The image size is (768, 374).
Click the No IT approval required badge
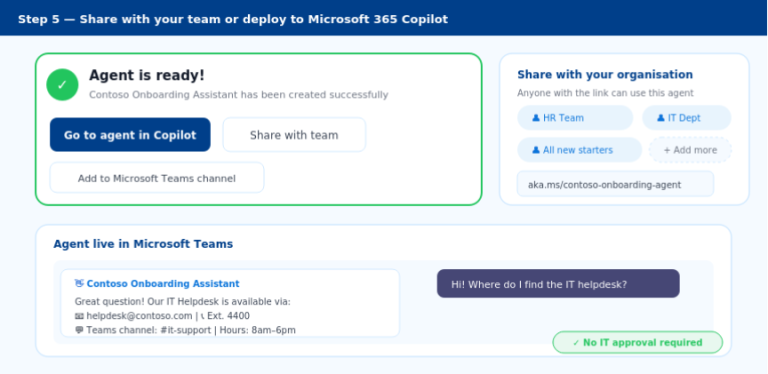tap(637, 343)
